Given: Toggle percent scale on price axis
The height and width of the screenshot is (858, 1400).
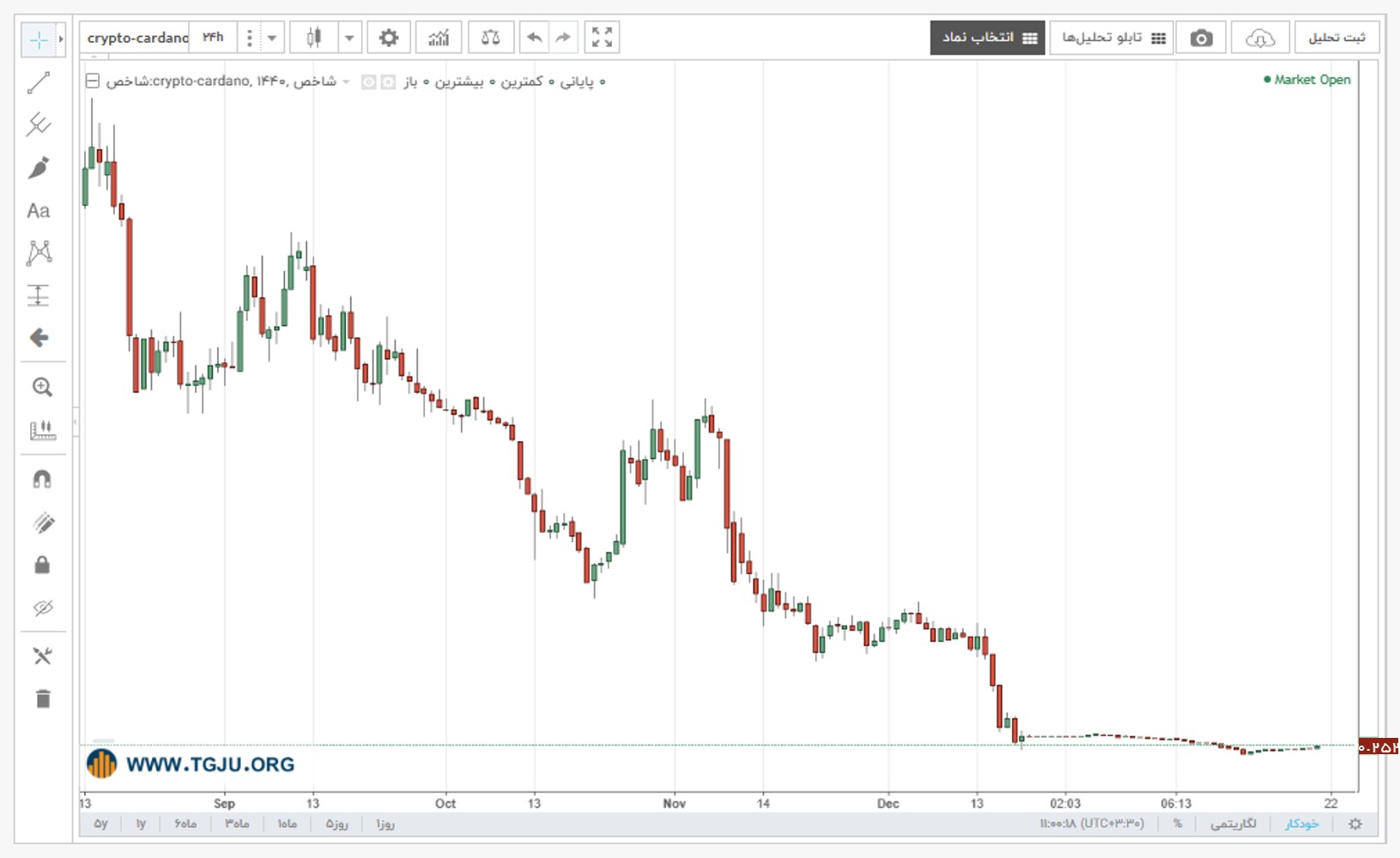Looking at the screenshot, I should 1178,824.
